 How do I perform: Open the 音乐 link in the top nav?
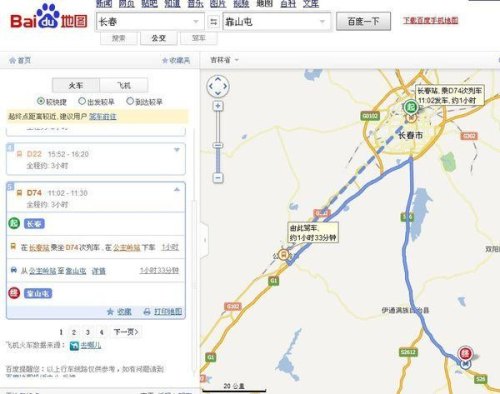click(x=195, y=4)
